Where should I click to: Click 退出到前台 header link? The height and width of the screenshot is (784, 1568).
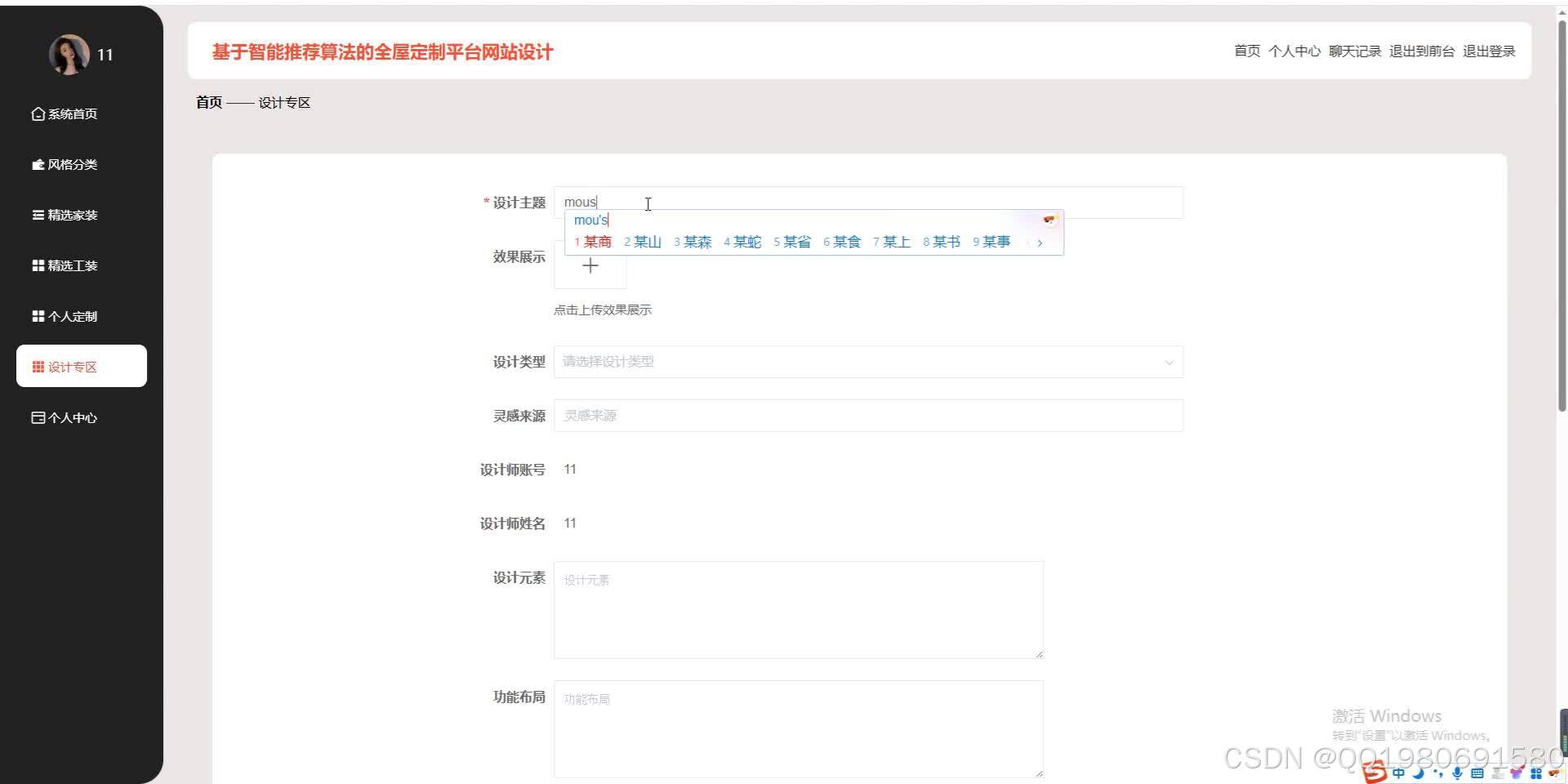pyautogui.click(x=1422, y=51)
